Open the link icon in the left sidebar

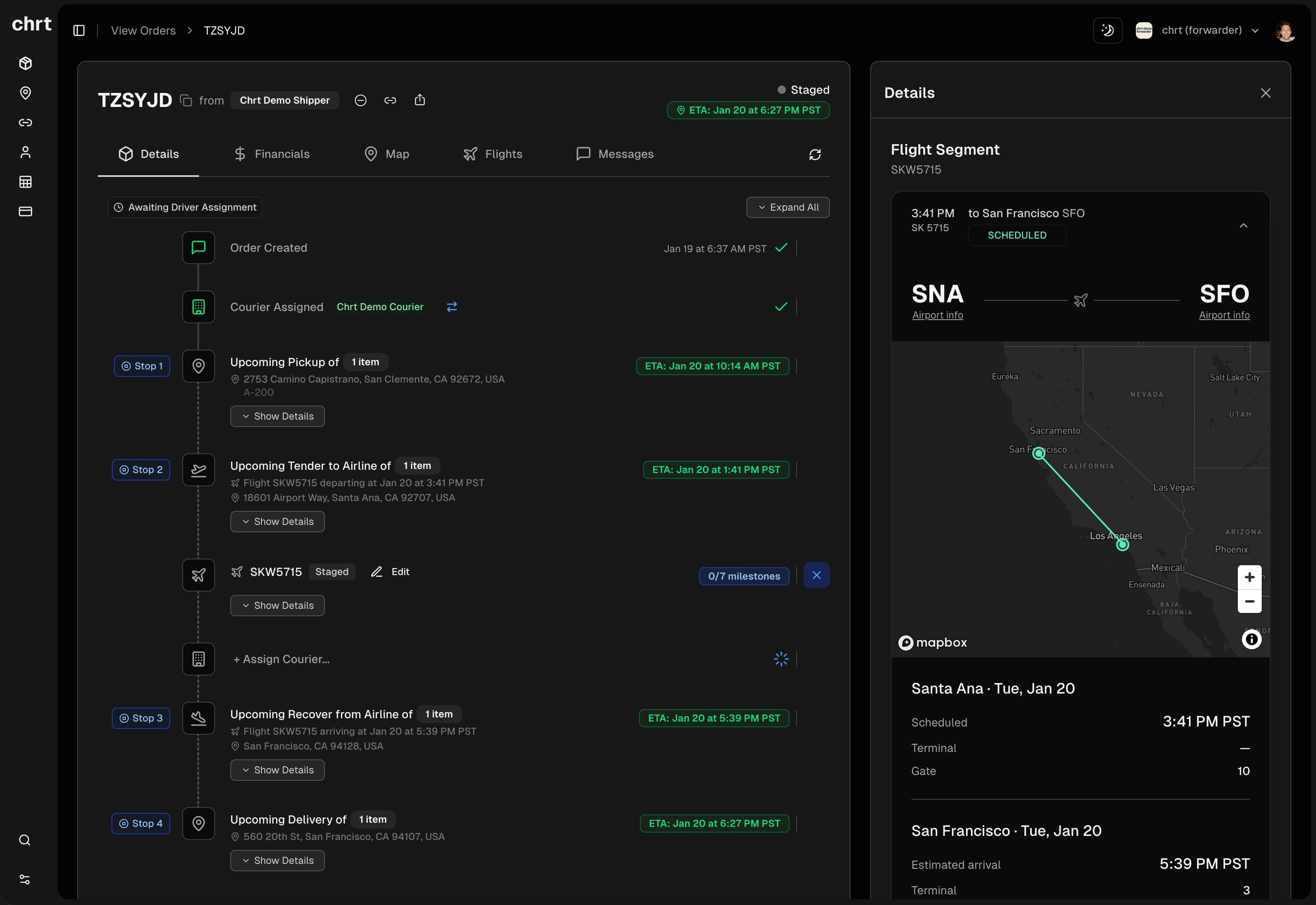25,123
